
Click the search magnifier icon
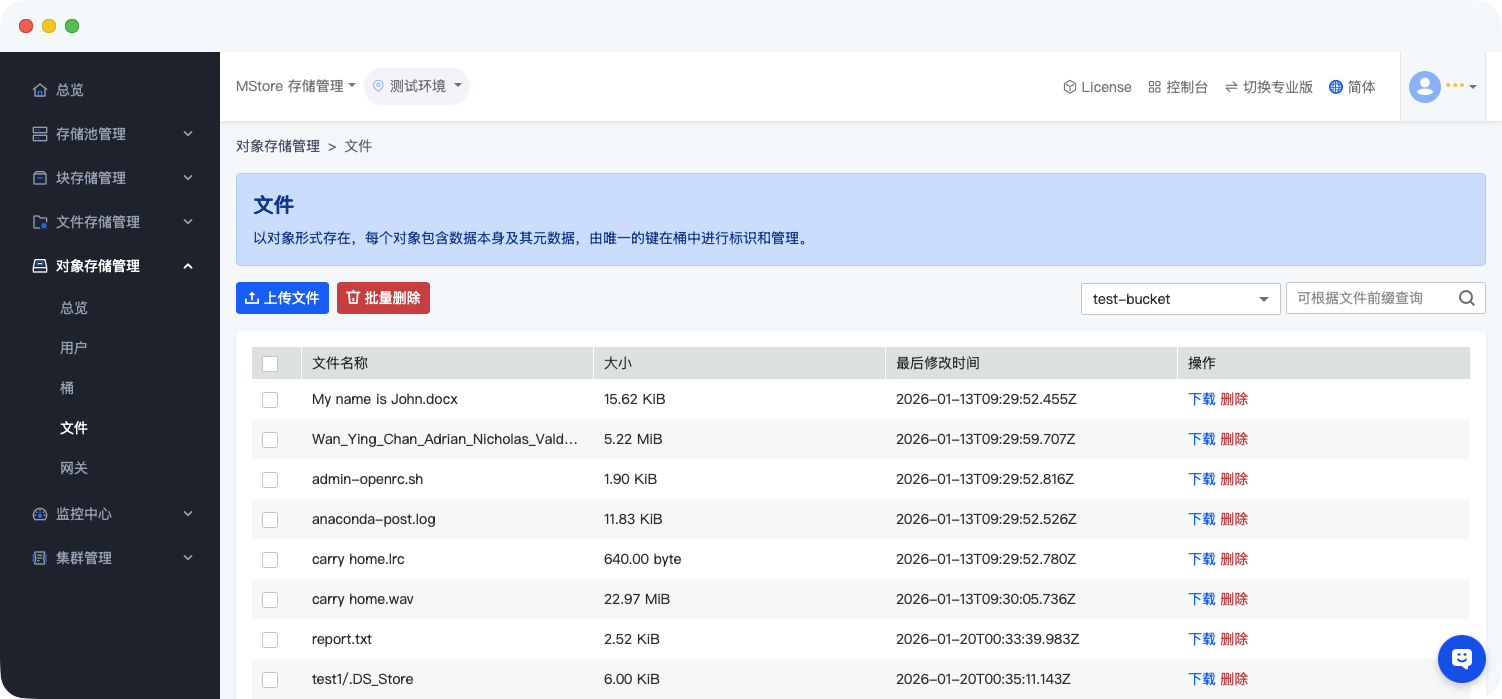[x=1466, y=298]
